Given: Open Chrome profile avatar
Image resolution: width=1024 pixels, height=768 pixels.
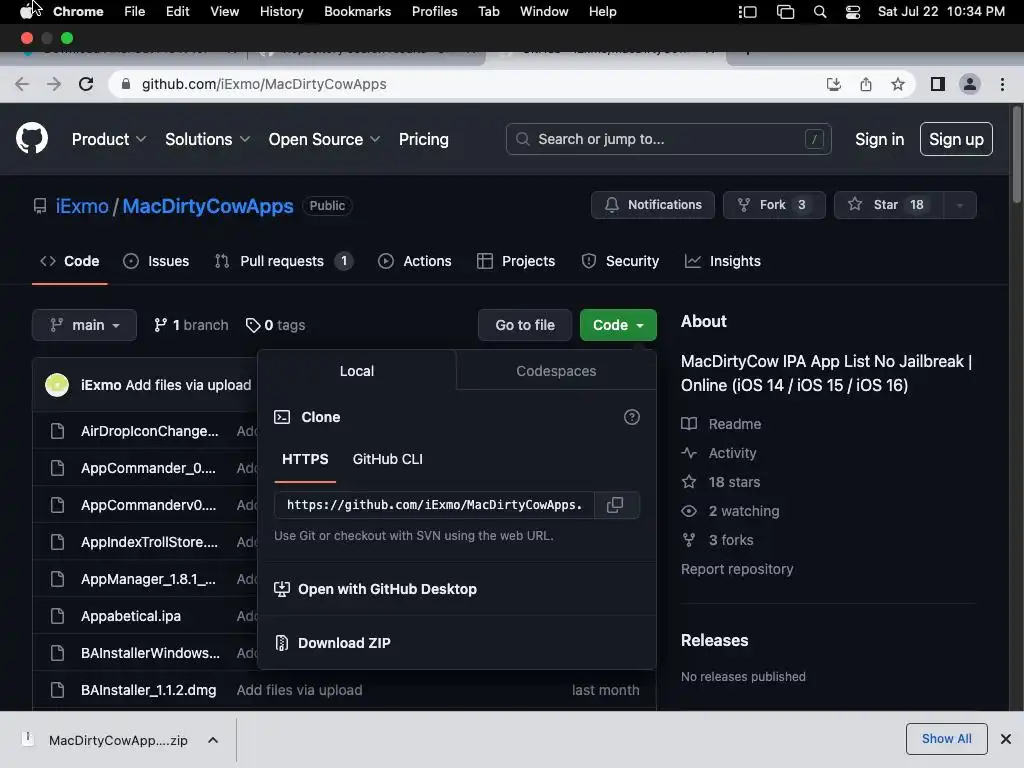Looking at the screenshot, I should [970, 84].
